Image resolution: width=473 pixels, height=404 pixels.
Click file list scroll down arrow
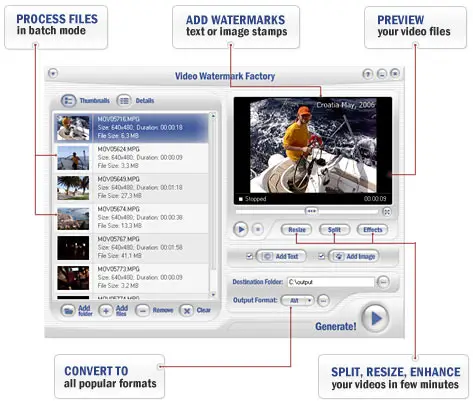[213, 295]
